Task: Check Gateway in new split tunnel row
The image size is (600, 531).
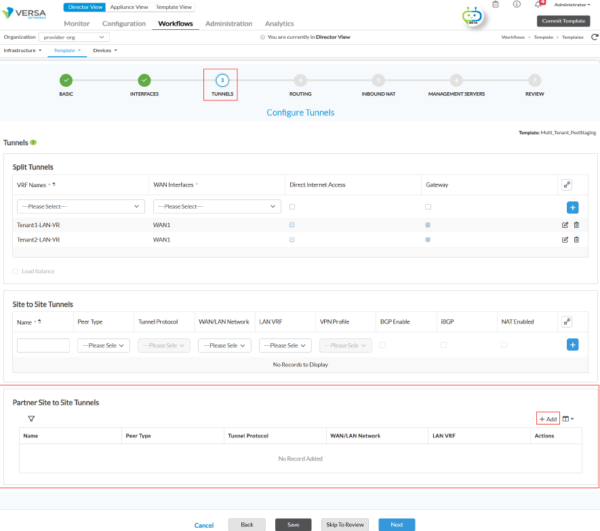Action: coord(428,207)
